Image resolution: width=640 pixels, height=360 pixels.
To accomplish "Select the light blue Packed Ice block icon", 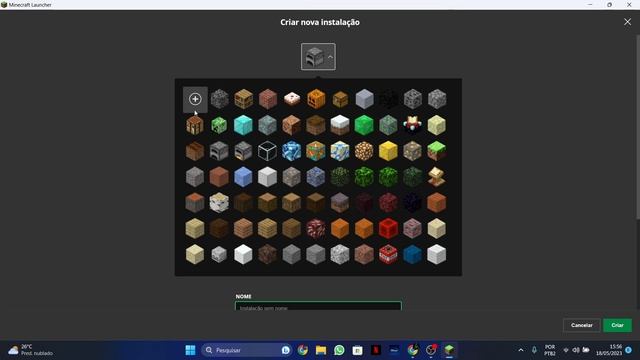I will pyautogui.click(x=243, y=177).
